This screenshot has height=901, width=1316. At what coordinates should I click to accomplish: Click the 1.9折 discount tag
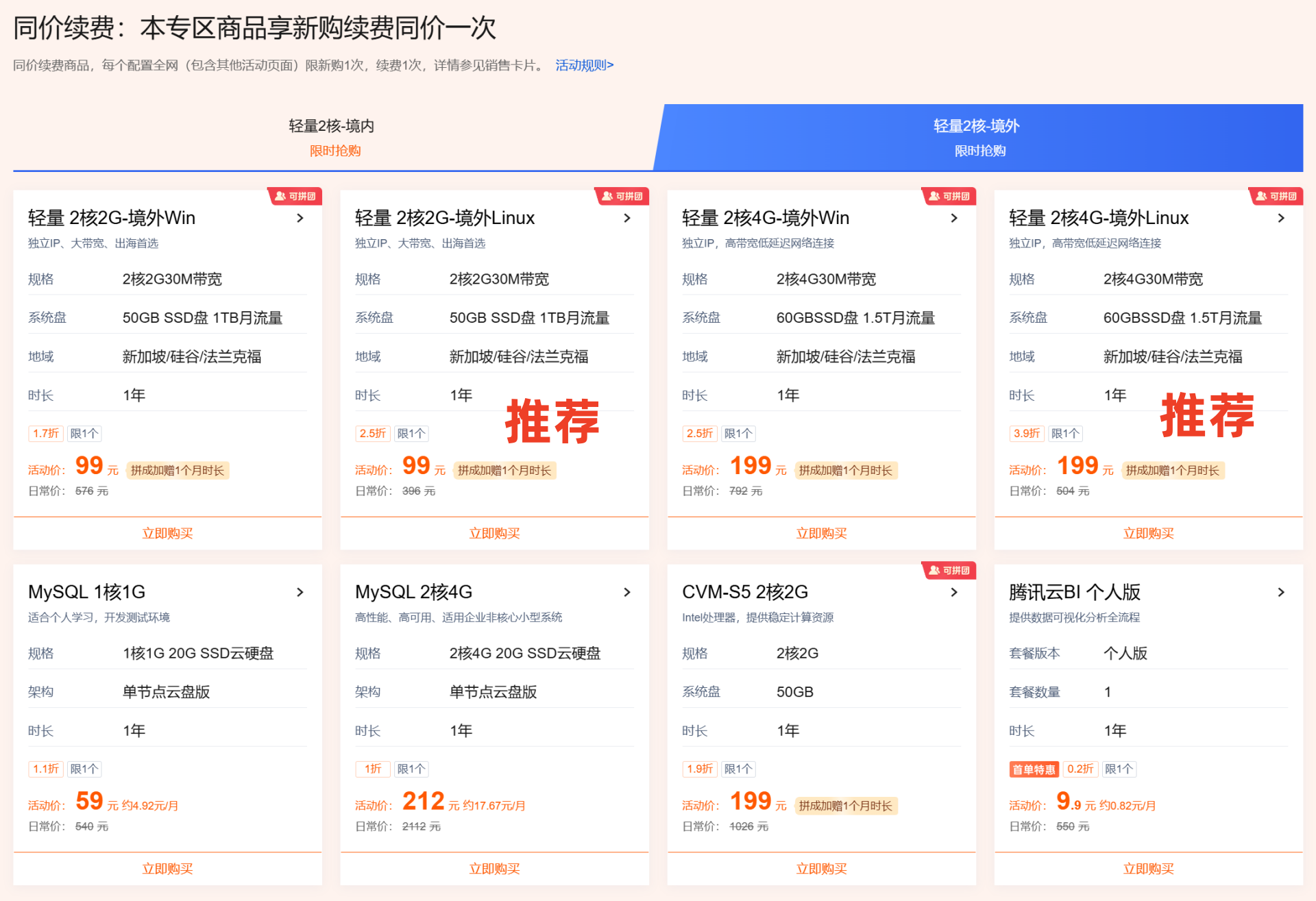[700, 769]
